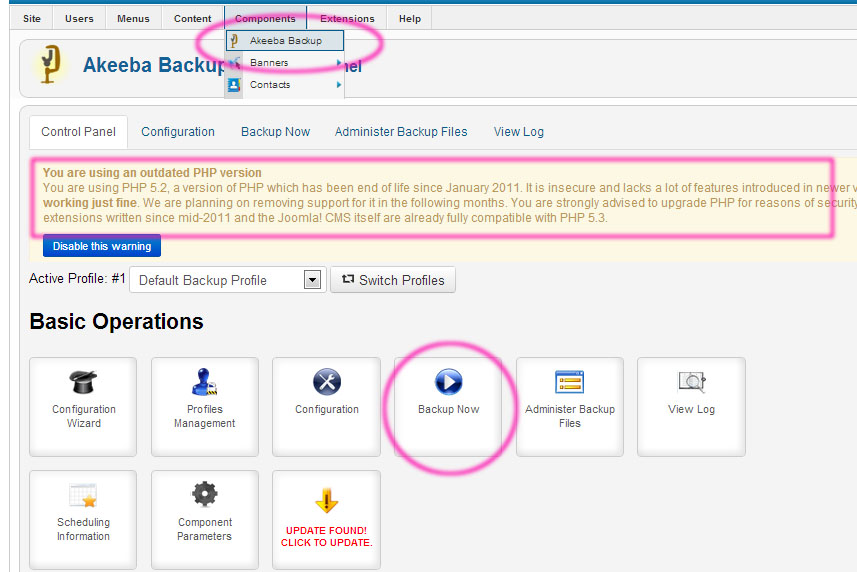Switch to the Configuration tab
Viewport: 857px width, 572px height.
click(x=178, y=132)
